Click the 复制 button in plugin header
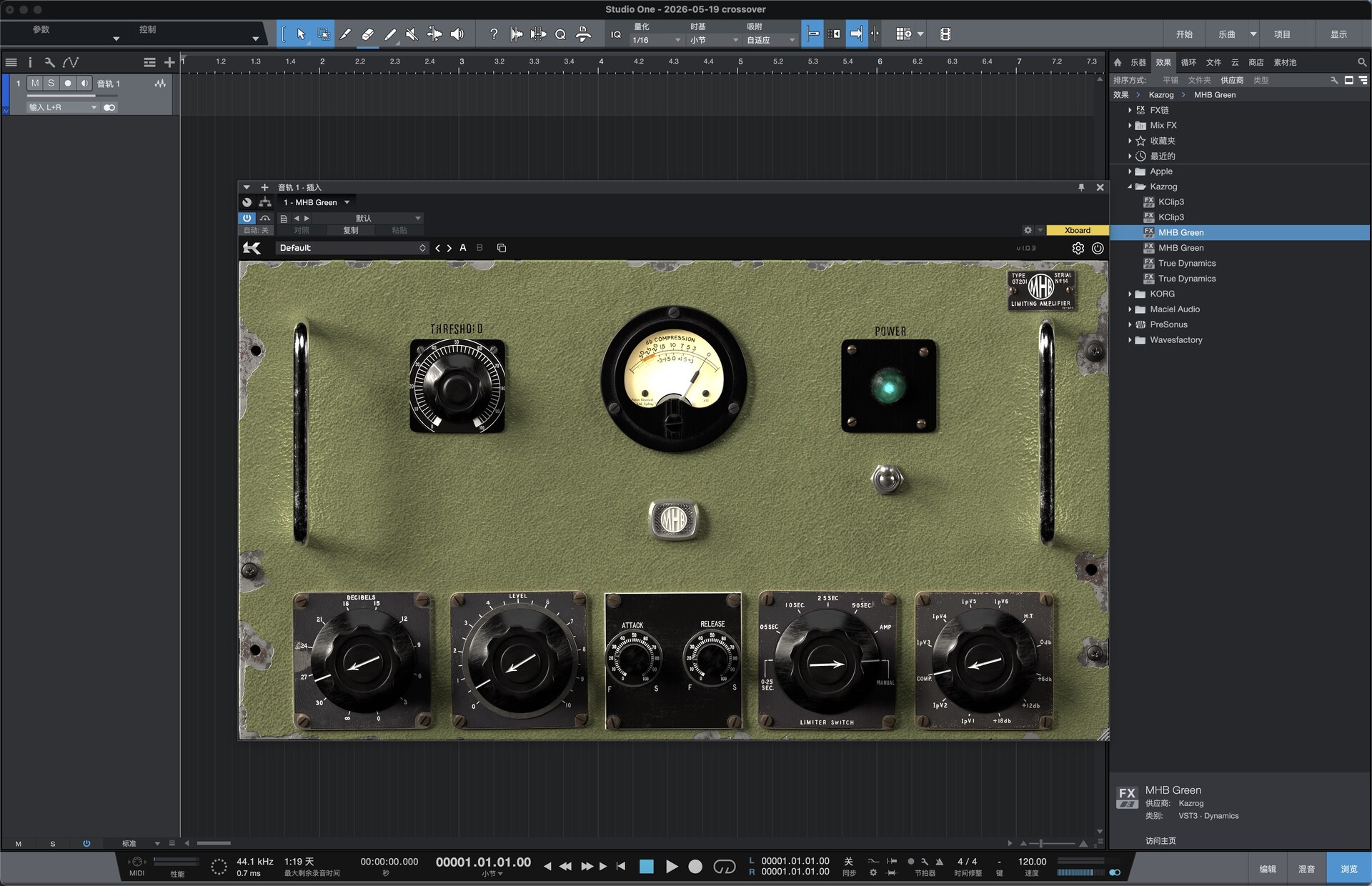The height and width of the screenshot is (886, 1372). (351, 230)
